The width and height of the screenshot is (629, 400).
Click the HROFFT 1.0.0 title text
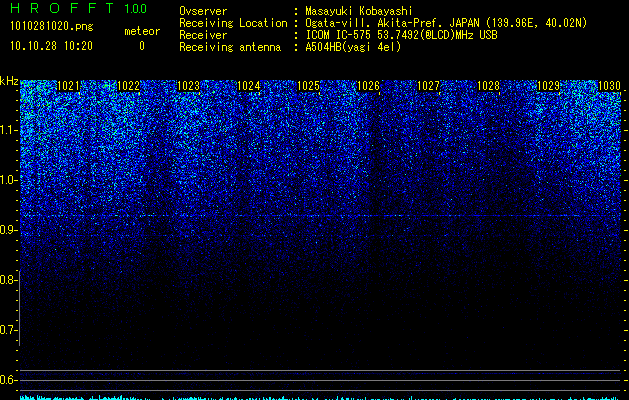coord(78,8)
